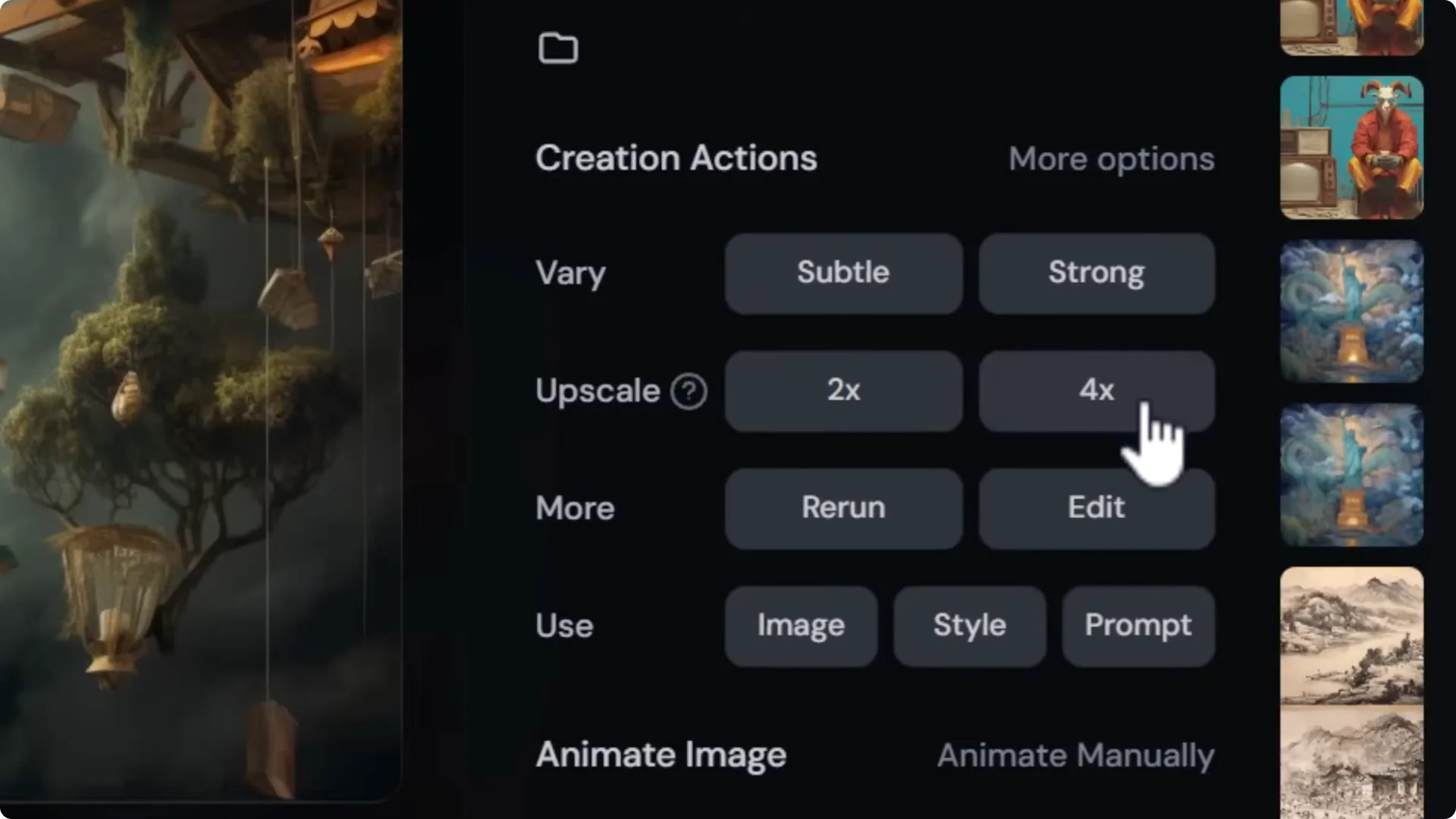This screenshot has height=819, width=1456.
Task: Rerun the current generation
Action: point(843,508)
